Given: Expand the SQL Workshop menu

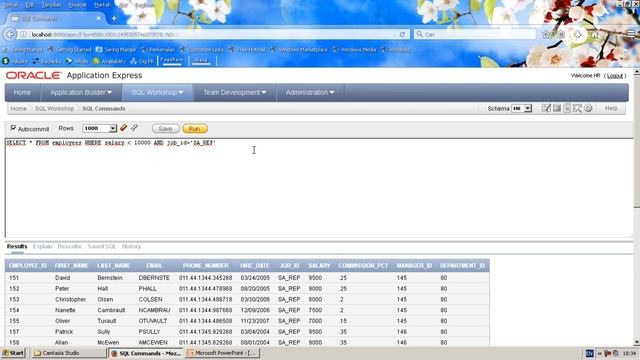Looking at the screenshot, I should coord(157,93).
